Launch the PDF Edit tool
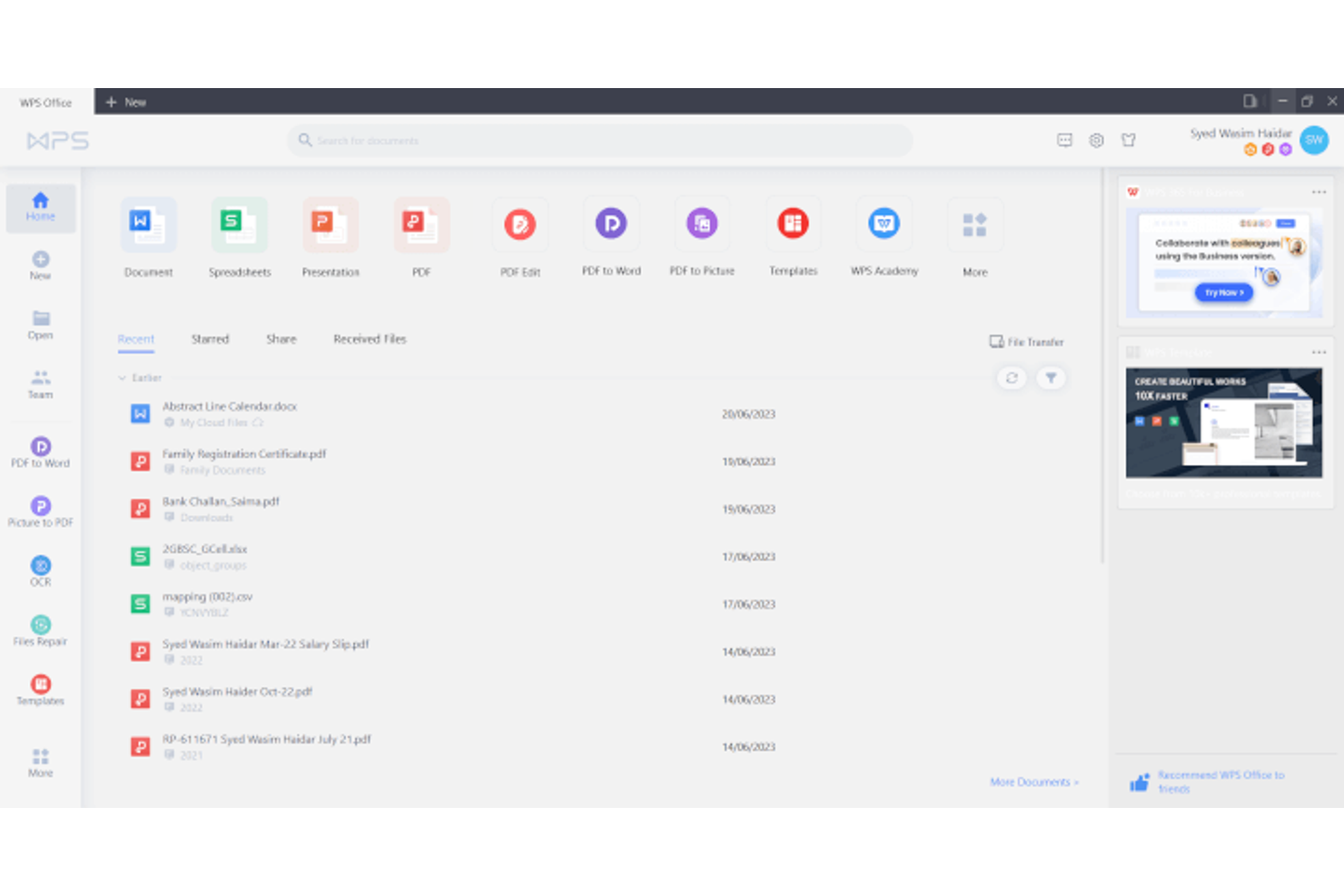 (x=520, y=224)
